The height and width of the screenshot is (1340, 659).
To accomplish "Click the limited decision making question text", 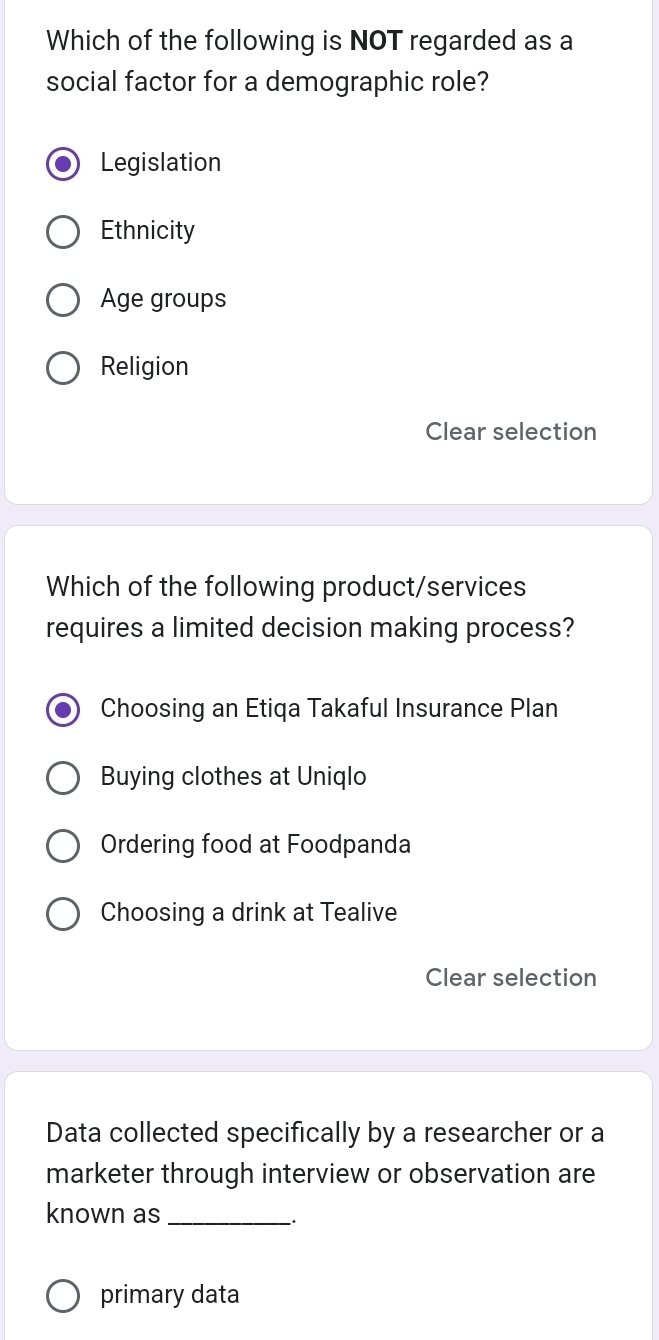I will tap(310, 608).
